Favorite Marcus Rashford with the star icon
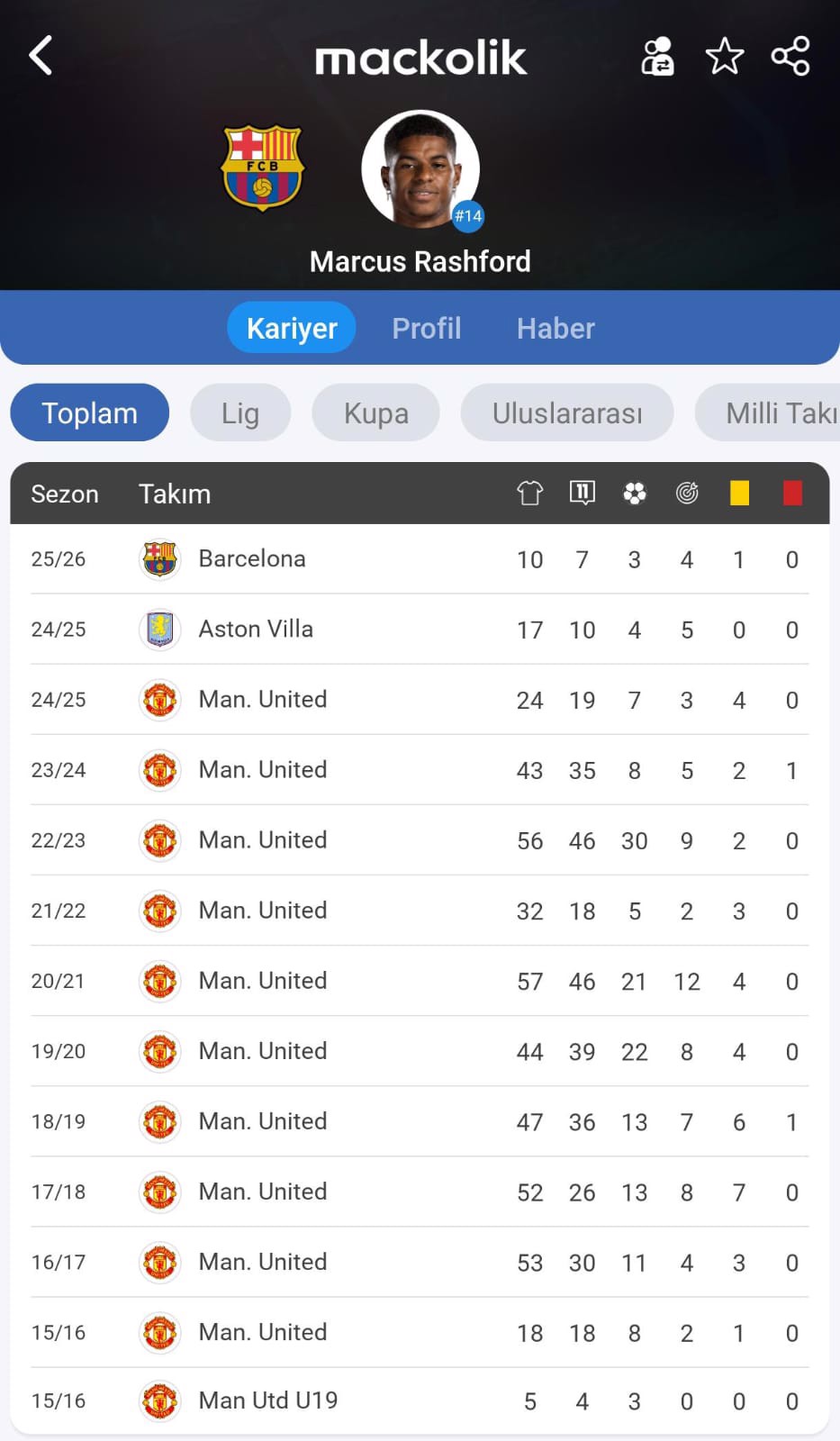 tap(725, 57)
